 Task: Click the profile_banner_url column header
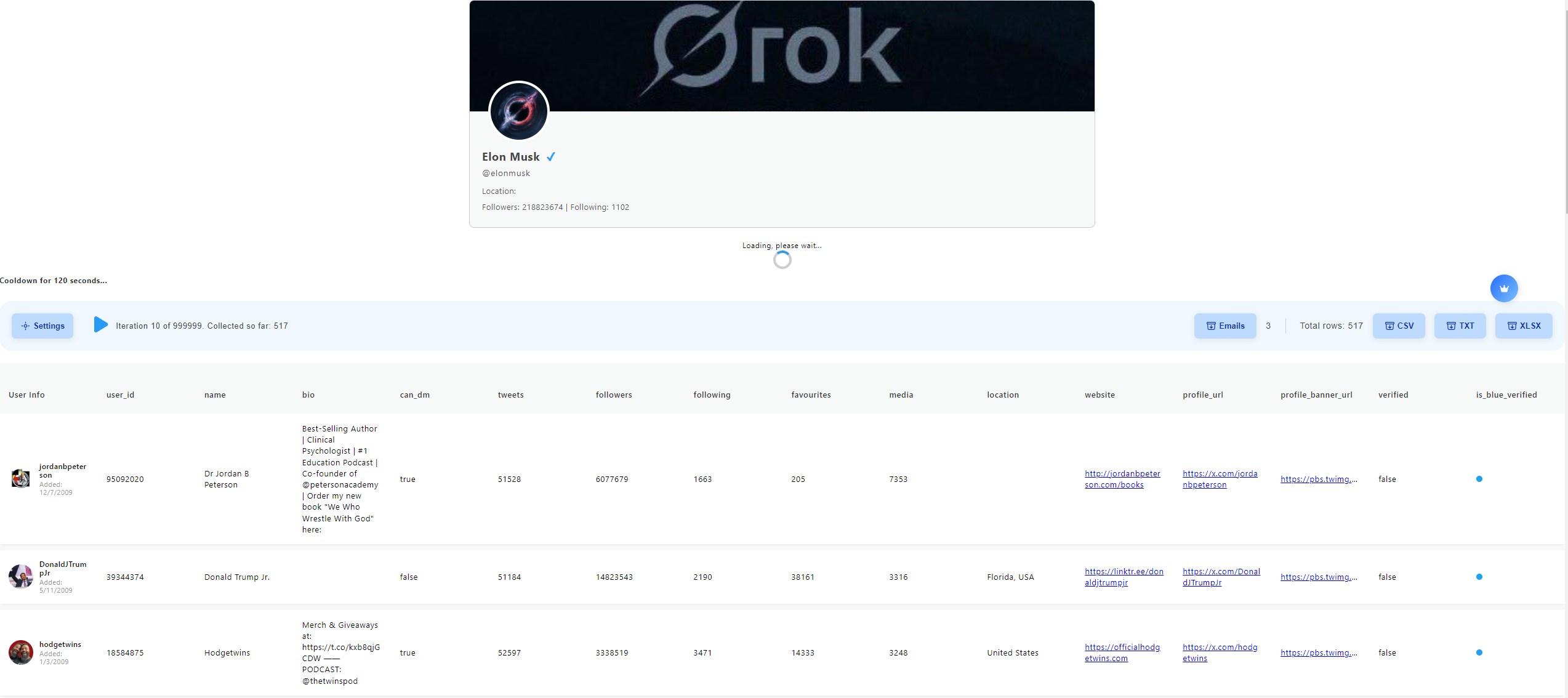tap(1316, 395)
